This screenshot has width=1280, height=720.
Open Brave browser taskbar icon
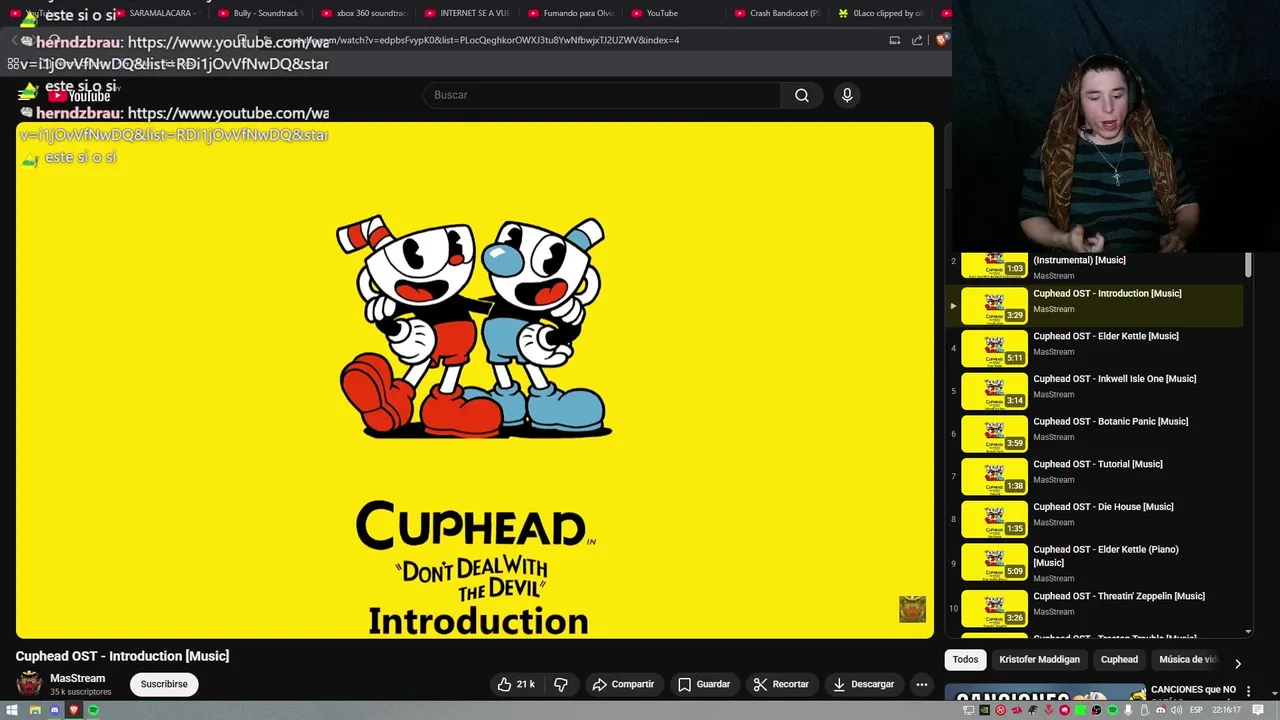pyautogui.click(x=74, y=710)
